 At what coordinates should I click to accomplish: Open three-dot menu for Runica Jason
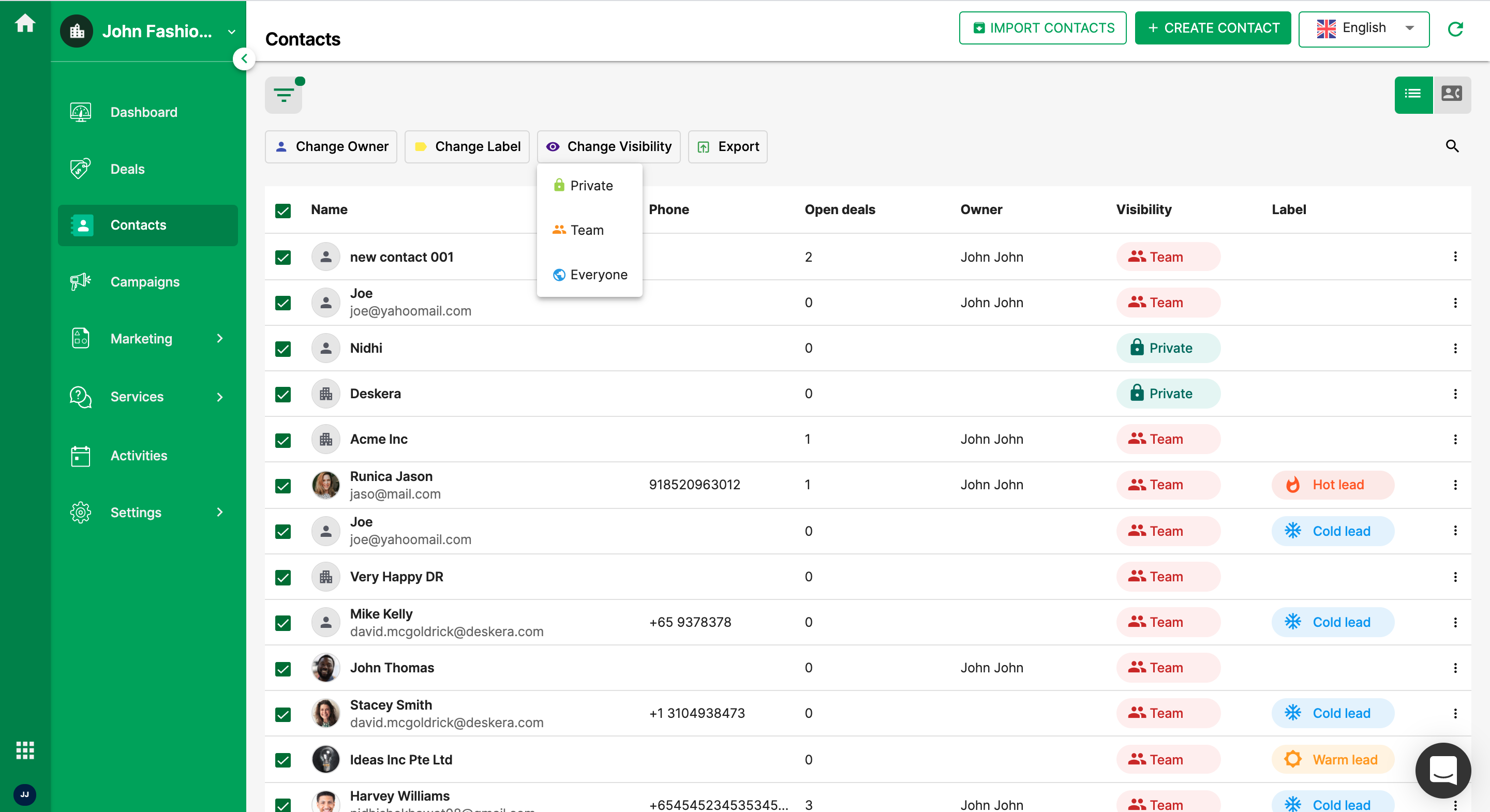coord(1456,485)
